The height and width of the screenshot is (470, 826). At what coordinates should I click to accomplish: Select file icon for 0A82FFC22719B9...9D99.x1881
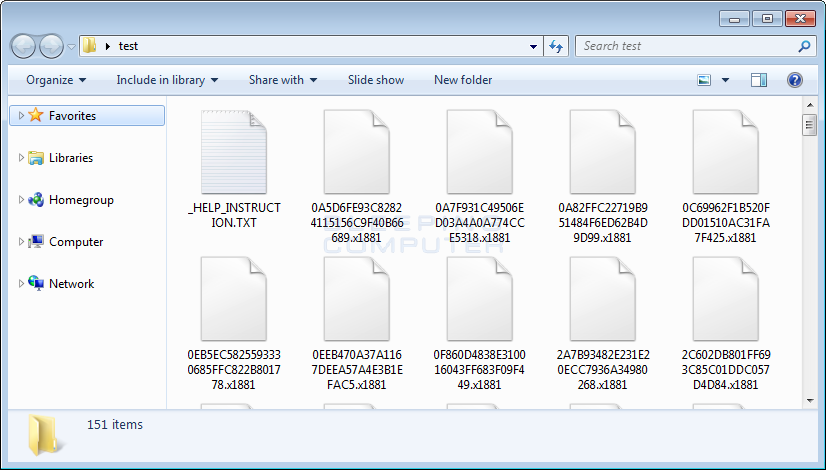[x=603, y=152]
